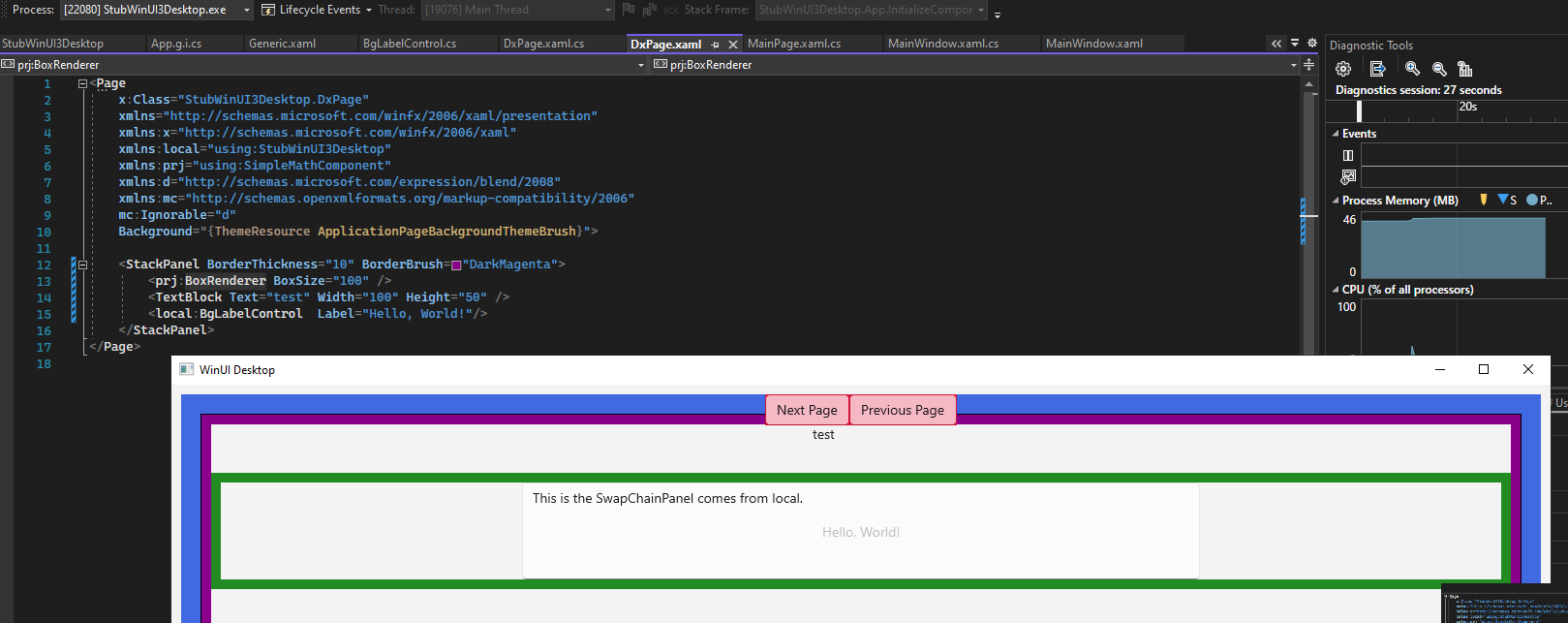Click the show threads icon beside flag

649,10
